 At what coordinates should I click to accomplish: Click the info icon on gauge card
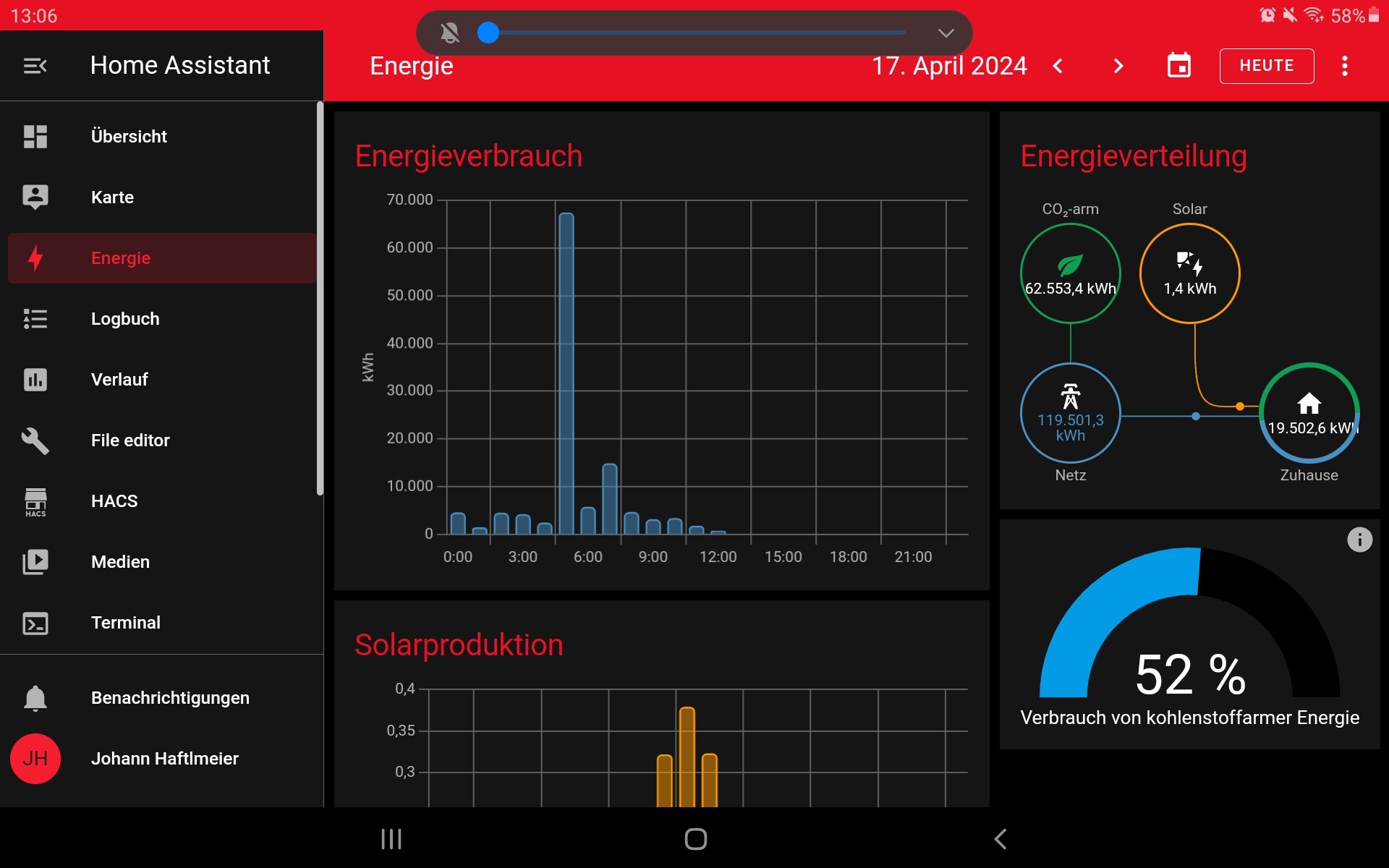(x=1359, y=540)
